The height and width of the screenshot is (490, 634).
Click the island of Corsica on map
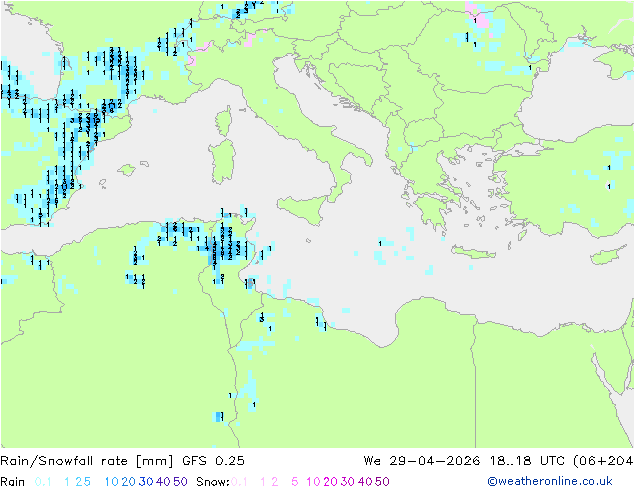pos(224,121)
